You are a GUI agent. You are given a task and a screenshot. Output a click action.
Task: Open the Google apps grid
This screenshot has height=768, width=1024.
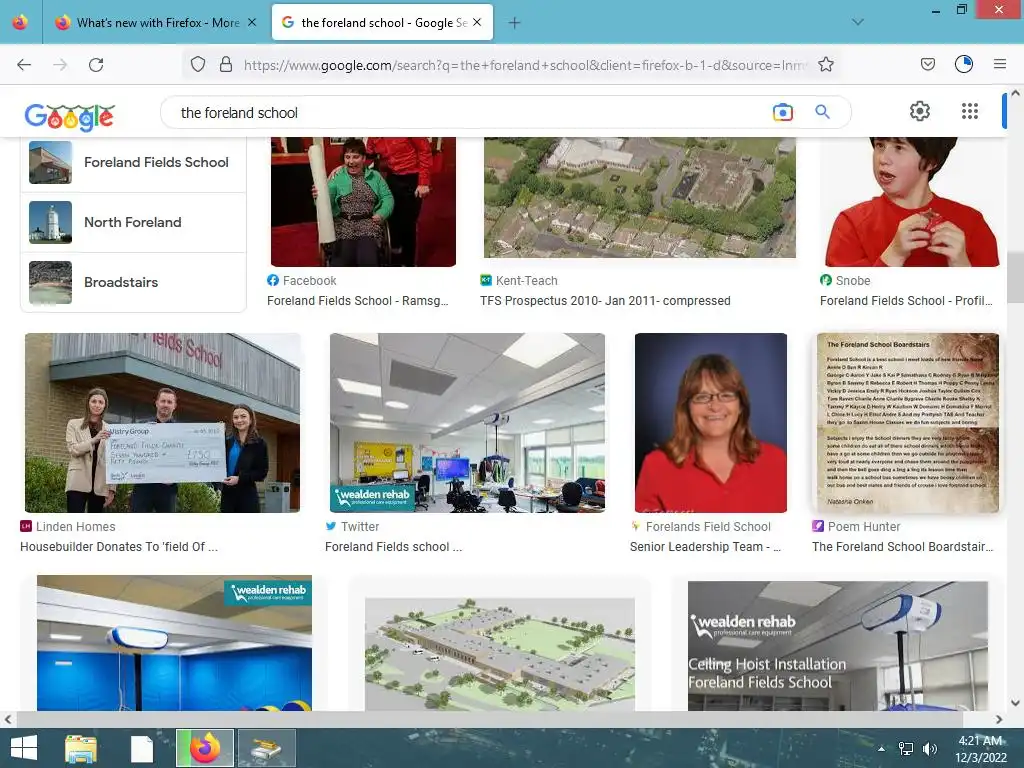pos(970,111)
